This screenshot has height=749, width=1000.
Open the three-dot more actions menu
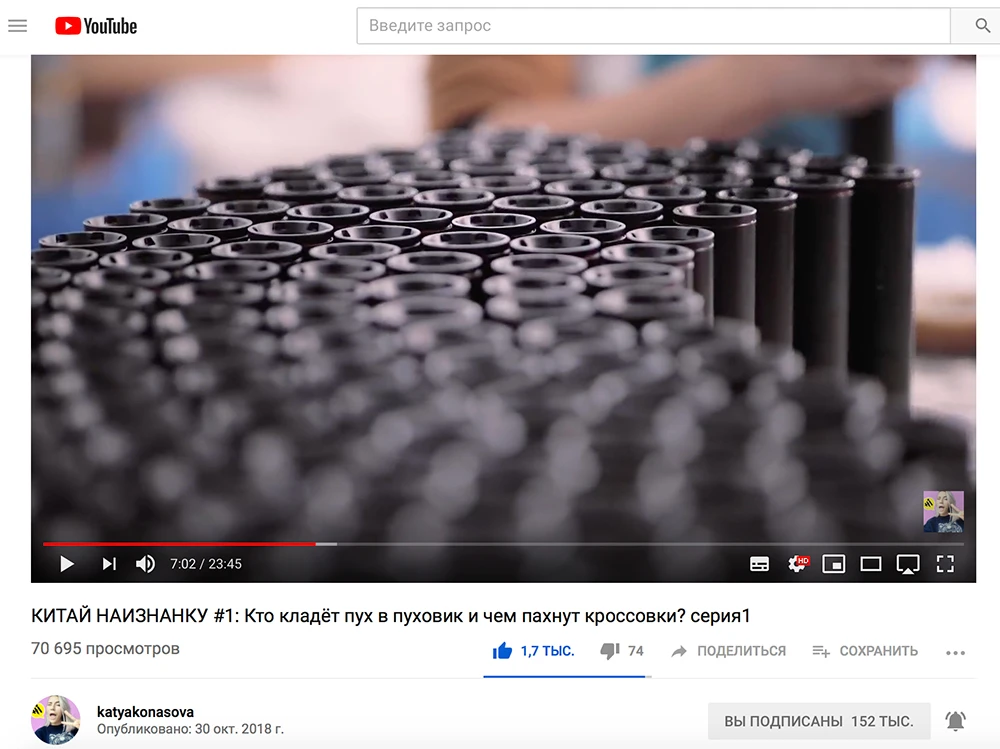pos(955,653)
